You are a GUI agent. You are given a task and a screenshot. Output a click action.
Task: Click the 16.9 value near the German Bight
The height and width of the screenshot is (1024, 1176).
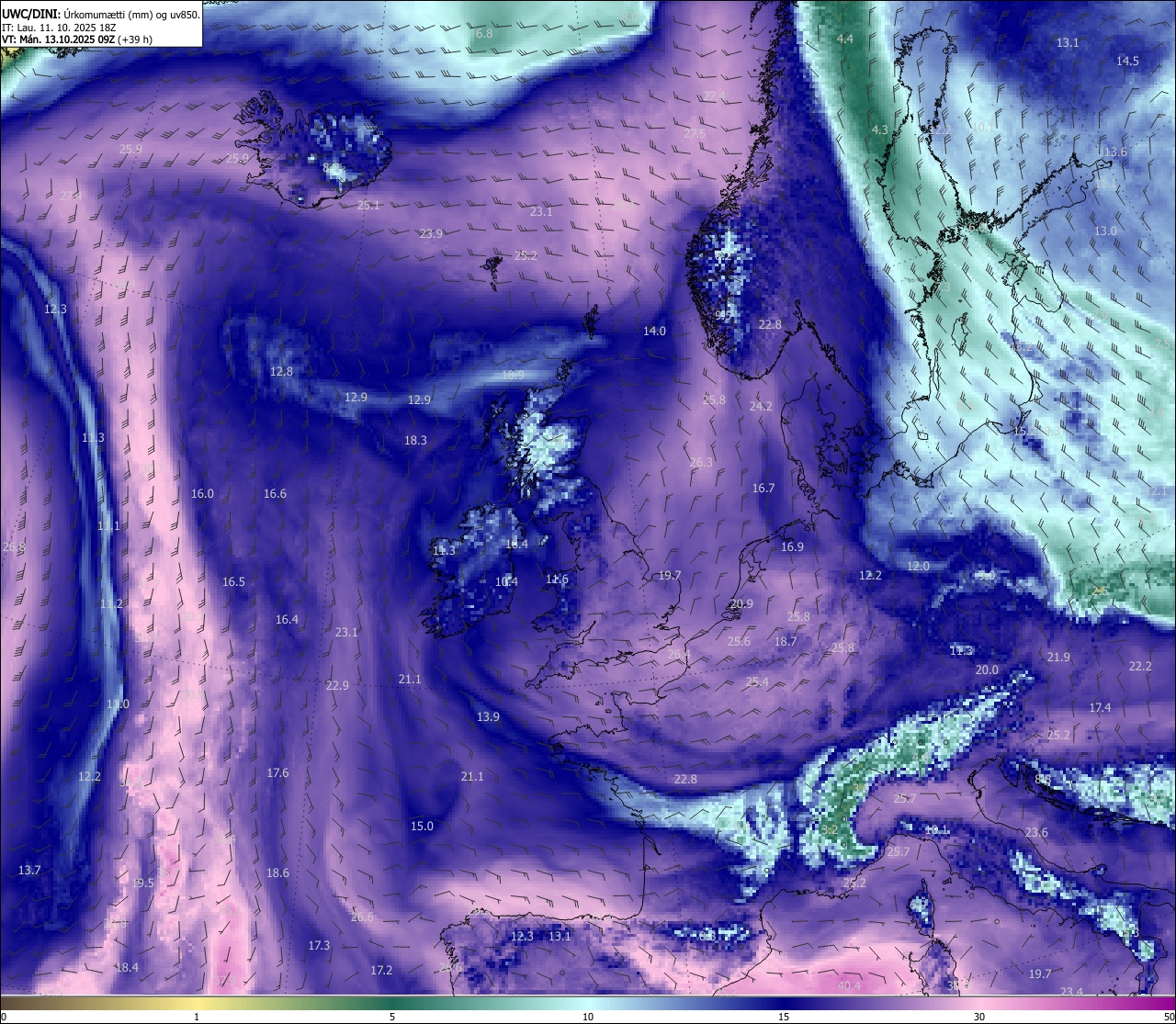792,546
